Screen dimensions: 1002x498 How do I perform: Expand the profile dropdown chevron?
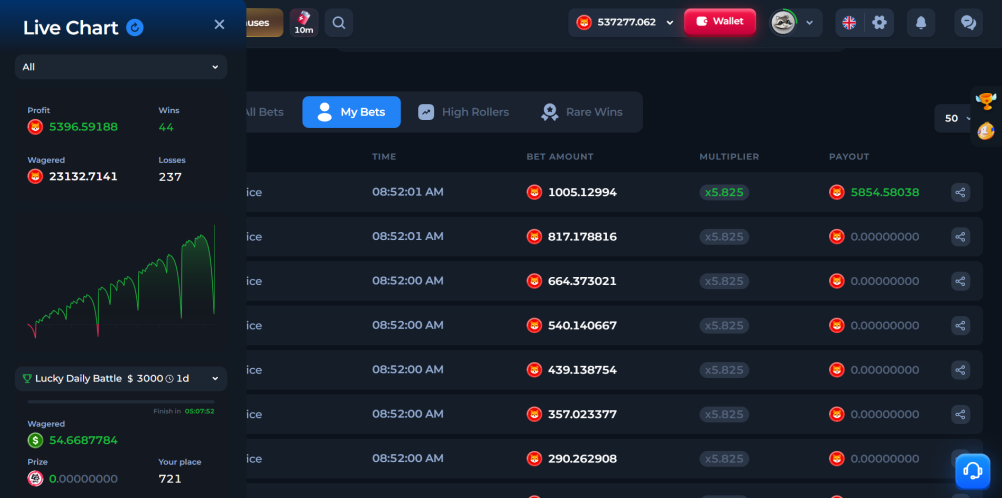click(x=810, y=22)
